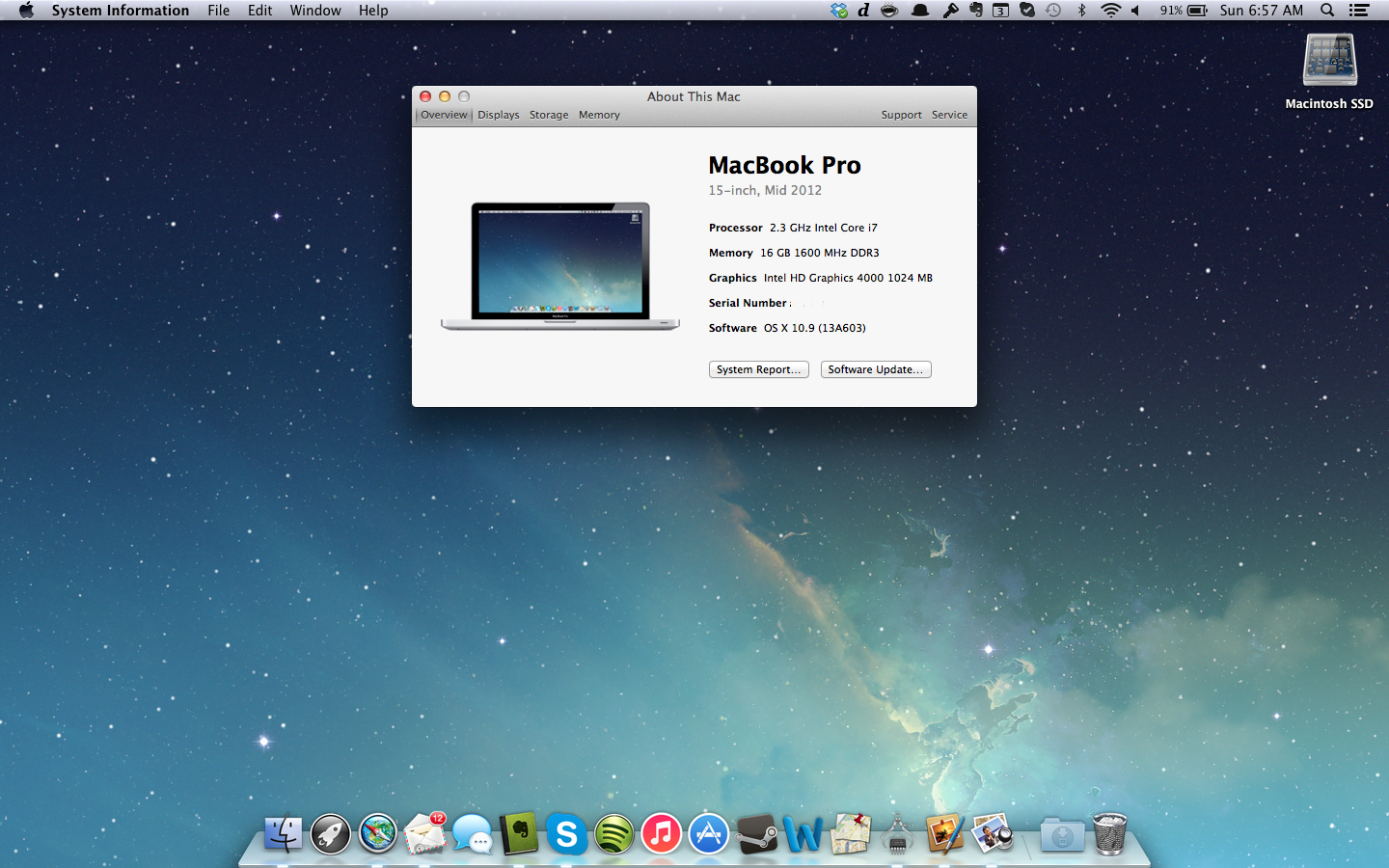Open the Downloads folder stack in Dock
The height and width of the screenshot is (868, 1389).
(1062, 834)
